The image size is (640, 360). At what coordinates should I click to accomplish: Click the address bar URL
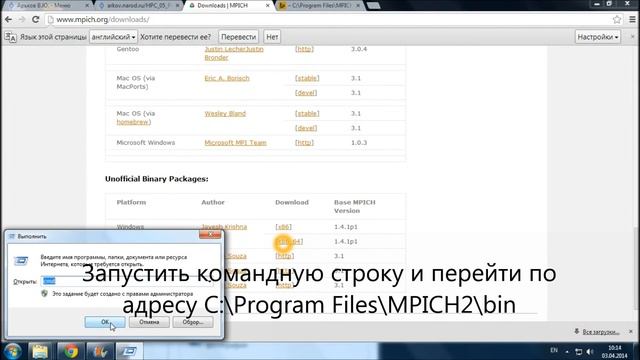point(102,20)
